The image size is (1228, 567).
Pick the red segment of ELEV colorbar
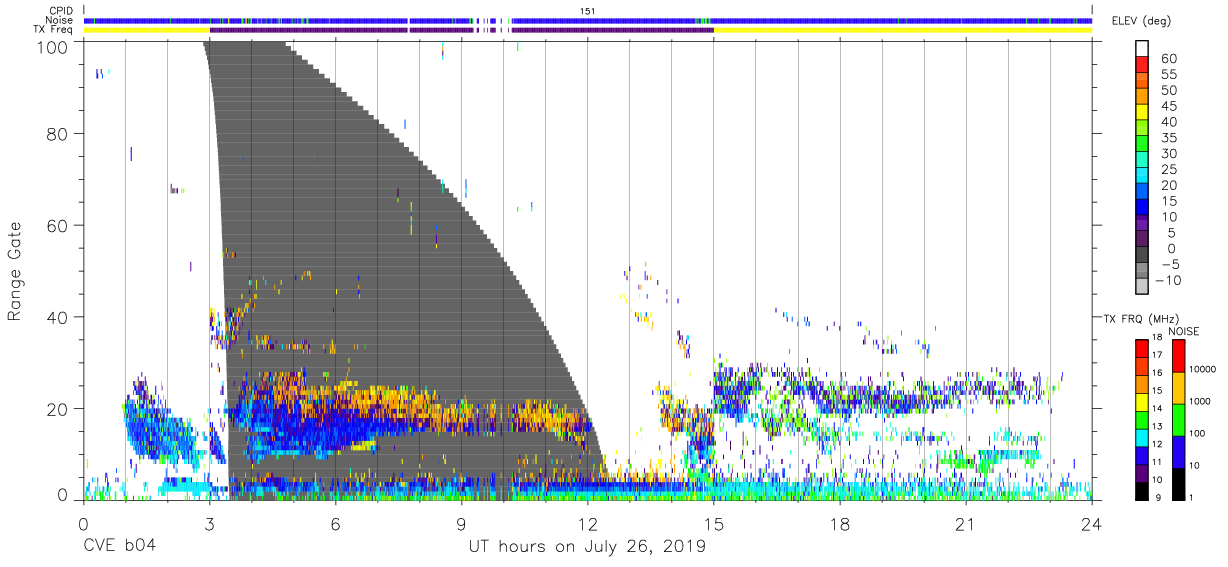1142,66
